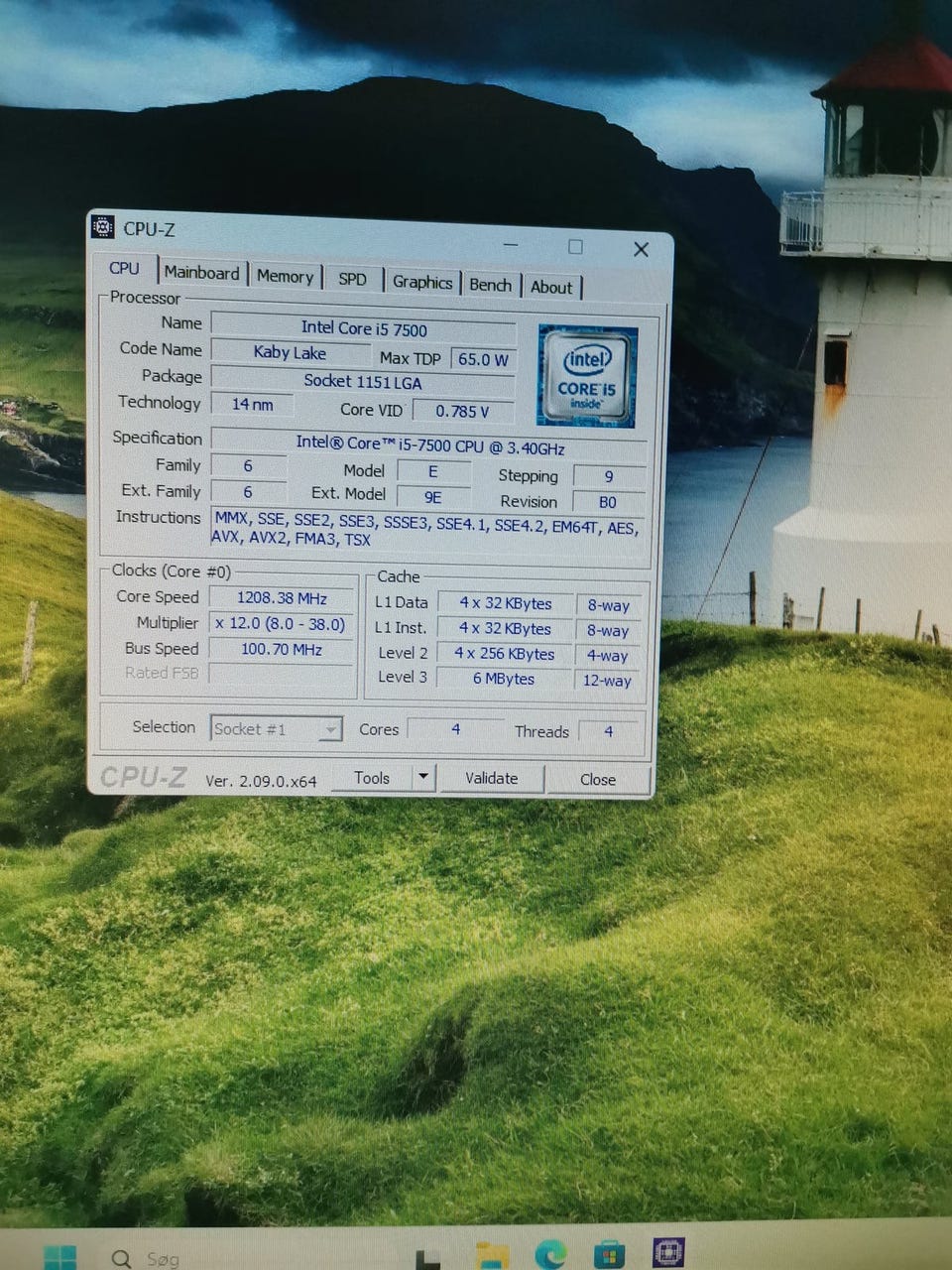952x1270 pixels.
Task: Click the CPU-Z taskbar icon
Action: click(668, 1252)
